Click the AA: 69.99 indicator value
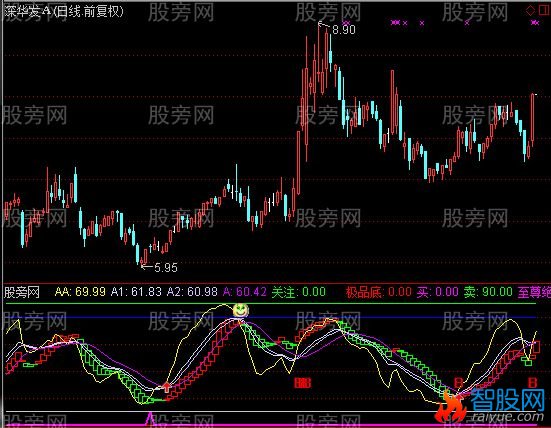Viewport: 551px width, 428px height. click(80, 292)
